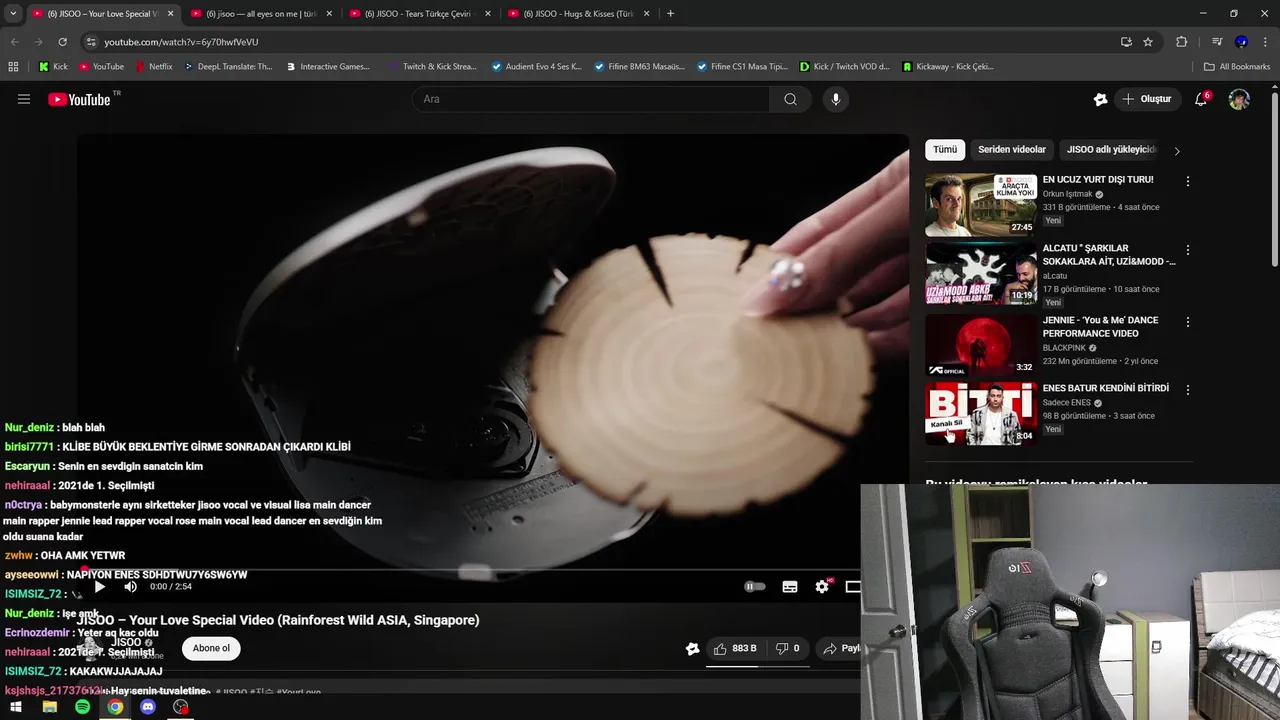Open the Chrome apps grid
This screenshot has width=1280, height=720.
(13, 67)
